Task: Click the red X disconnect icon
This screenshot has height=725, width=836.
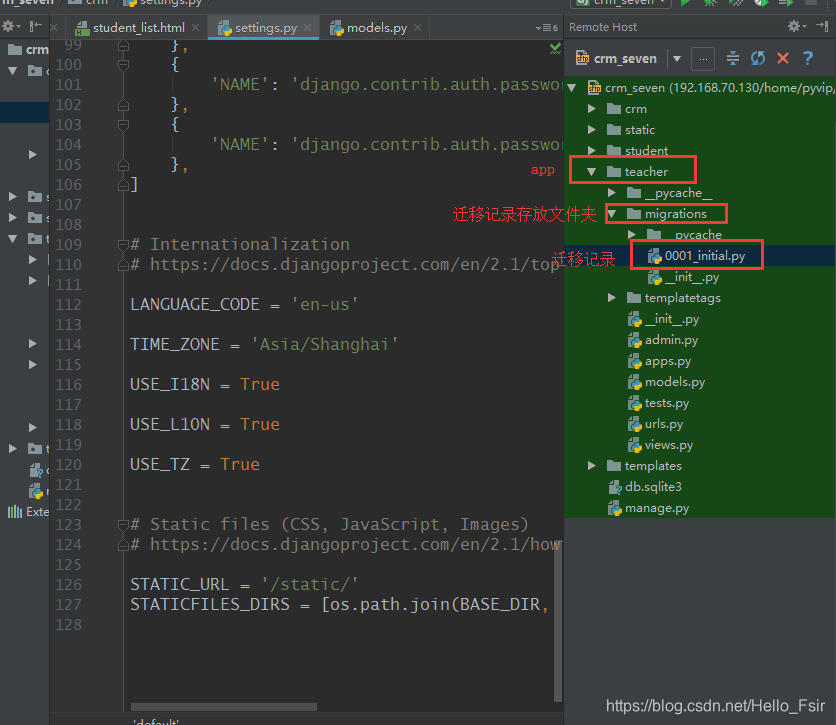Action: point(783,58)
